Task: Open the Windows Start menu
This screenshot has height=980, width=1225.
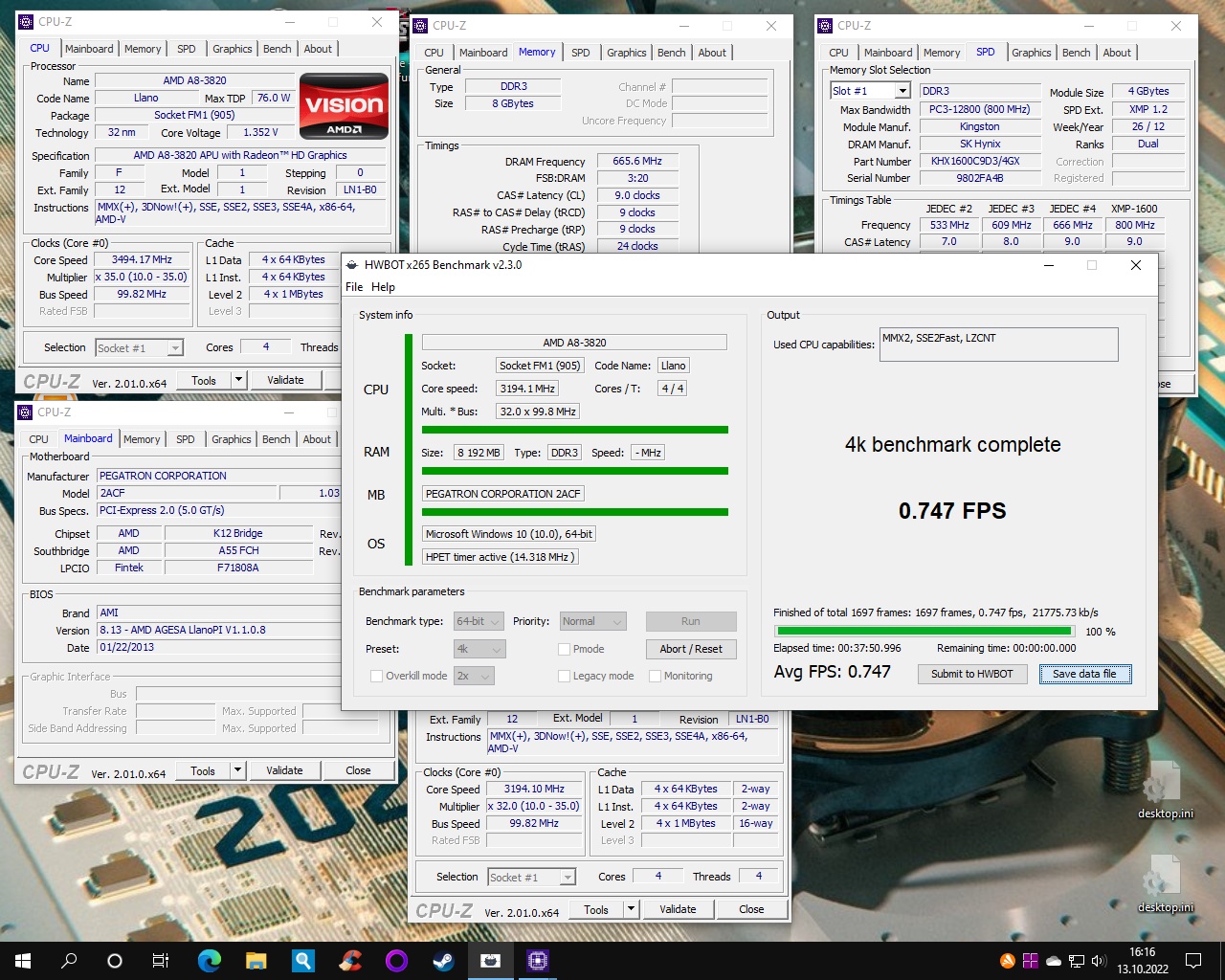Action: [x=23, y=961]
